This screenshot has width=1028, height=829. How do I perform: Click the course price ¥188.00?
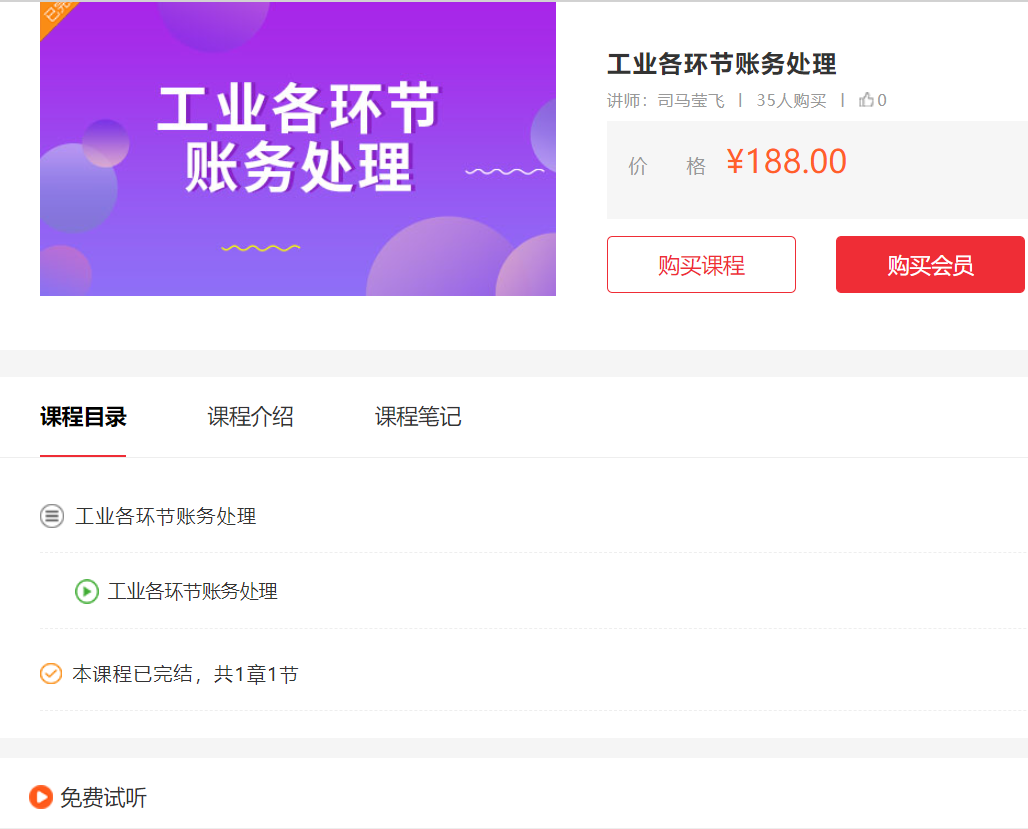point(787,160)
